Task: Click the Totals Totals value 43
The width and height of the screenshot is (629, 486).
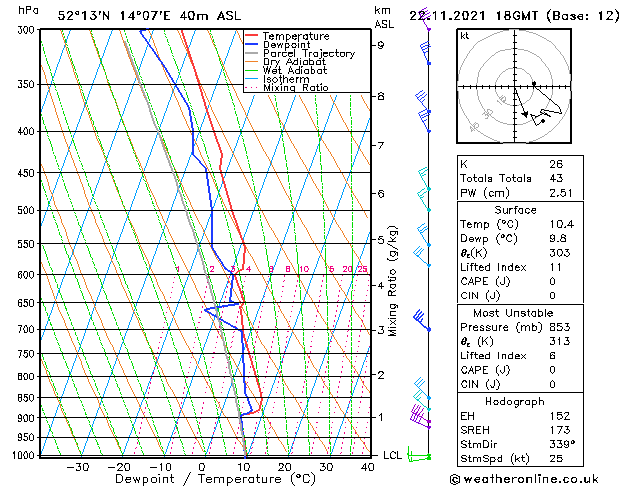Action: coord(556,178)
